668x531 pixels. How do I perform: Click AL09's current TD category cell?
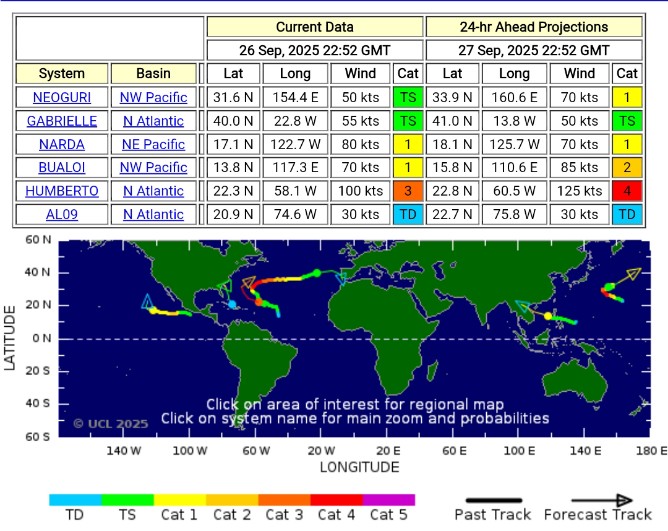point(408,214)
